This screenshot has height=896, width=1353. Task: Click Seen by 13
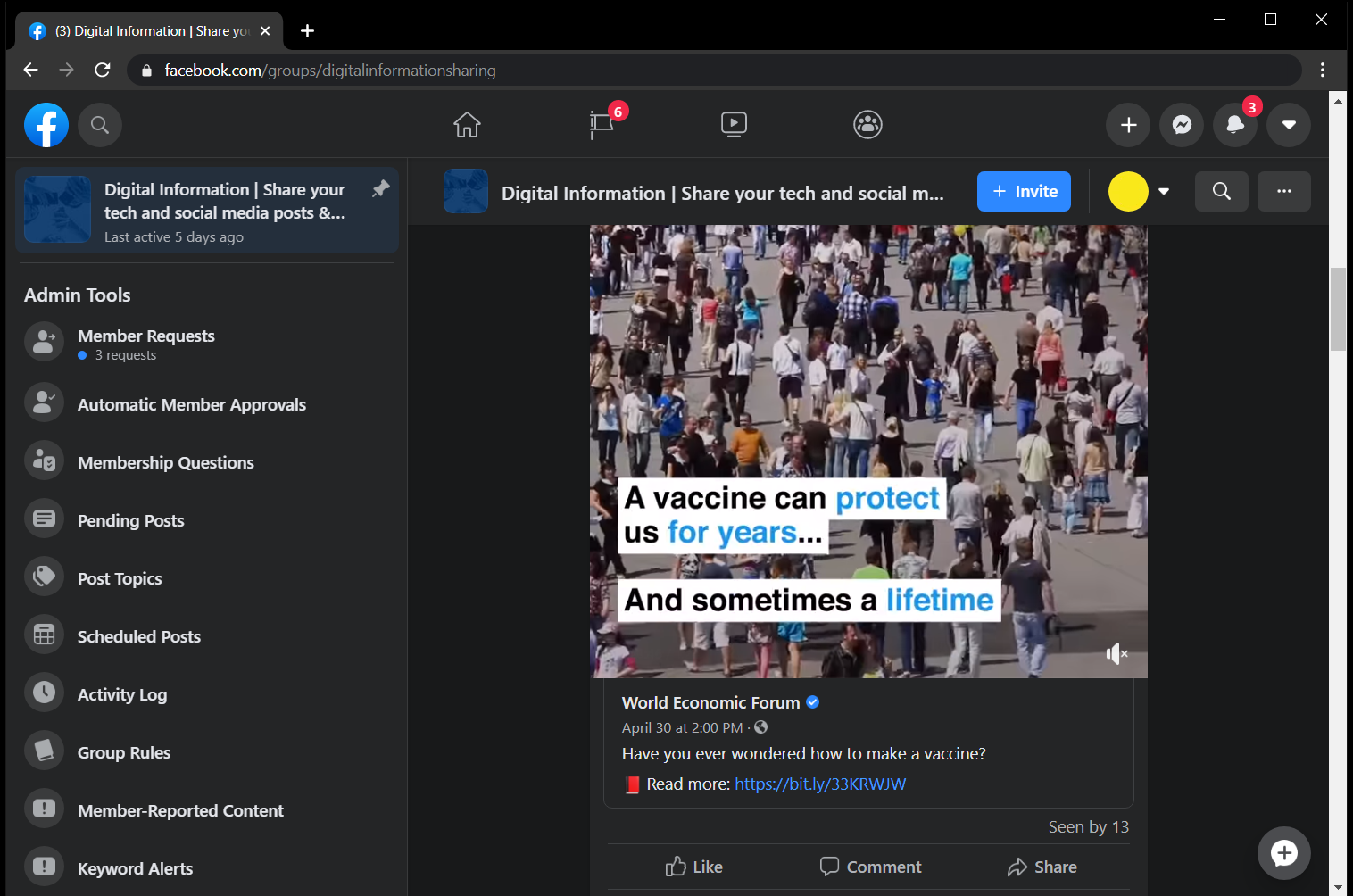tap(1089, 827)
